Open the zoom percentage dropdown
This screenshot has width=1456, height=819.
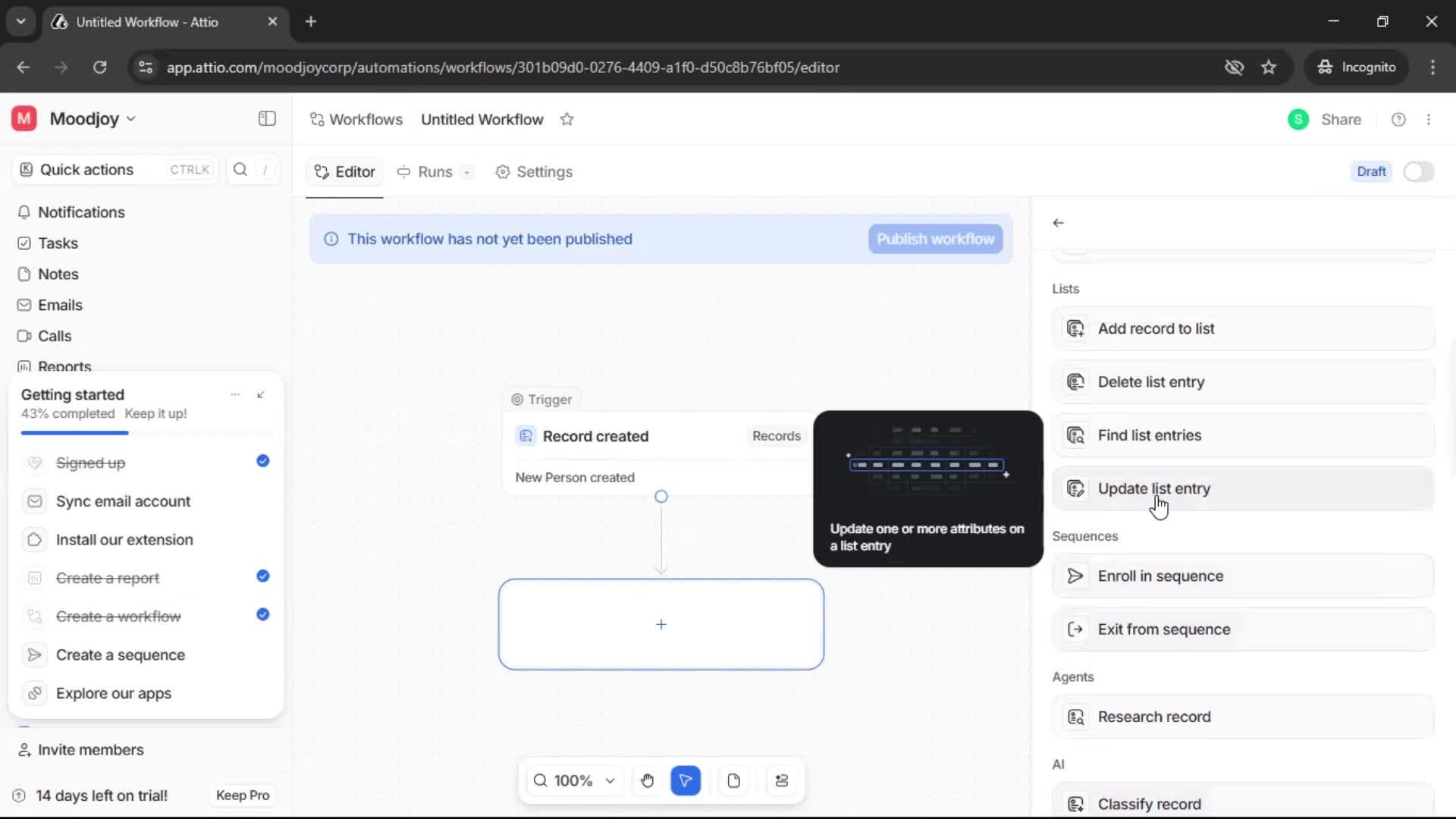coord(610,780)
